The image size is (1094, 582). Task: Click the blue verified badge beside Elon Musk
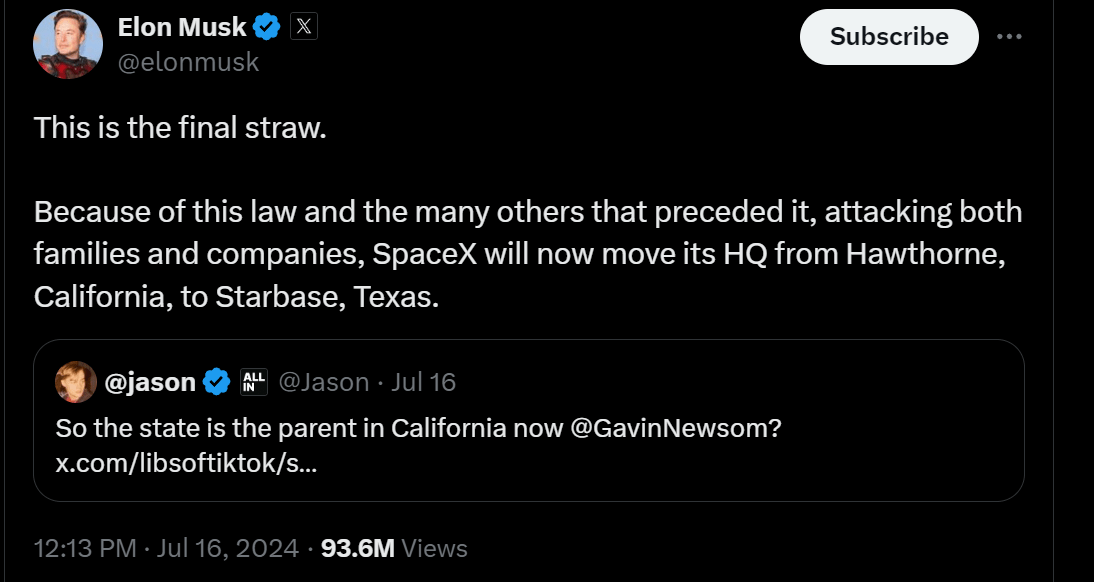pos(267,29)
